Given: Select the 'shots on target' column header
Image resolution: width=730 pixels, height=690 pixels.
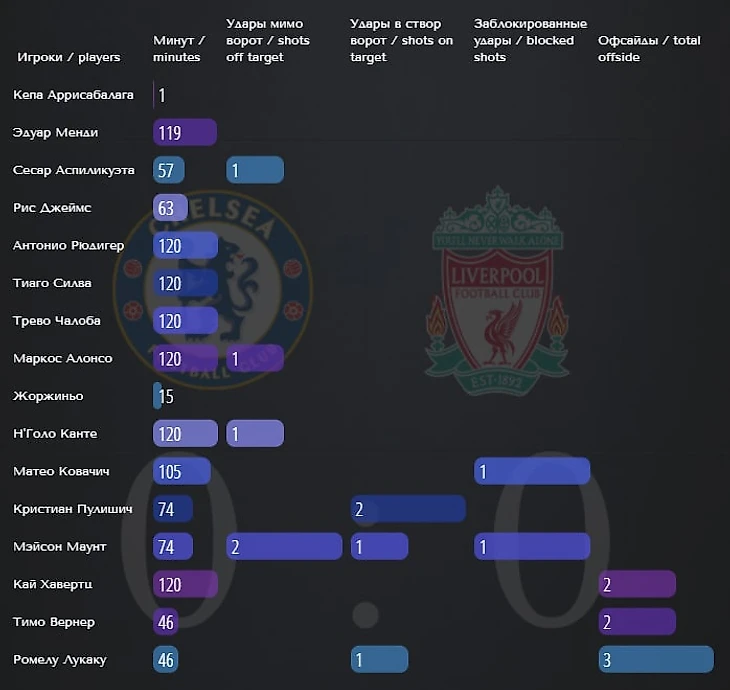Looking at the screenshot, I should point(401,41).
